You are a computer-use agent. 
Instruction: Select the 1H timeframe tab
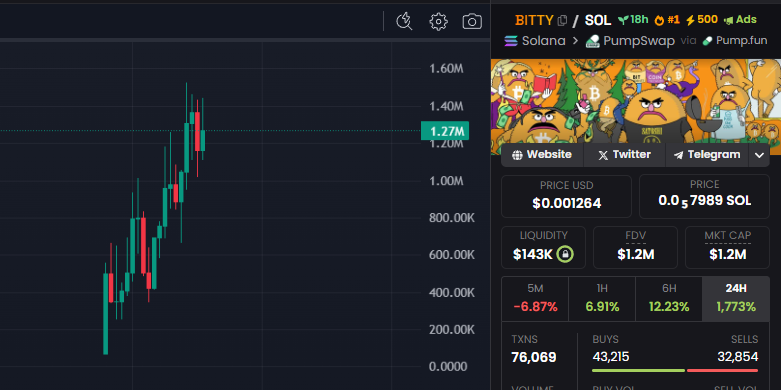tap(602, 299)
